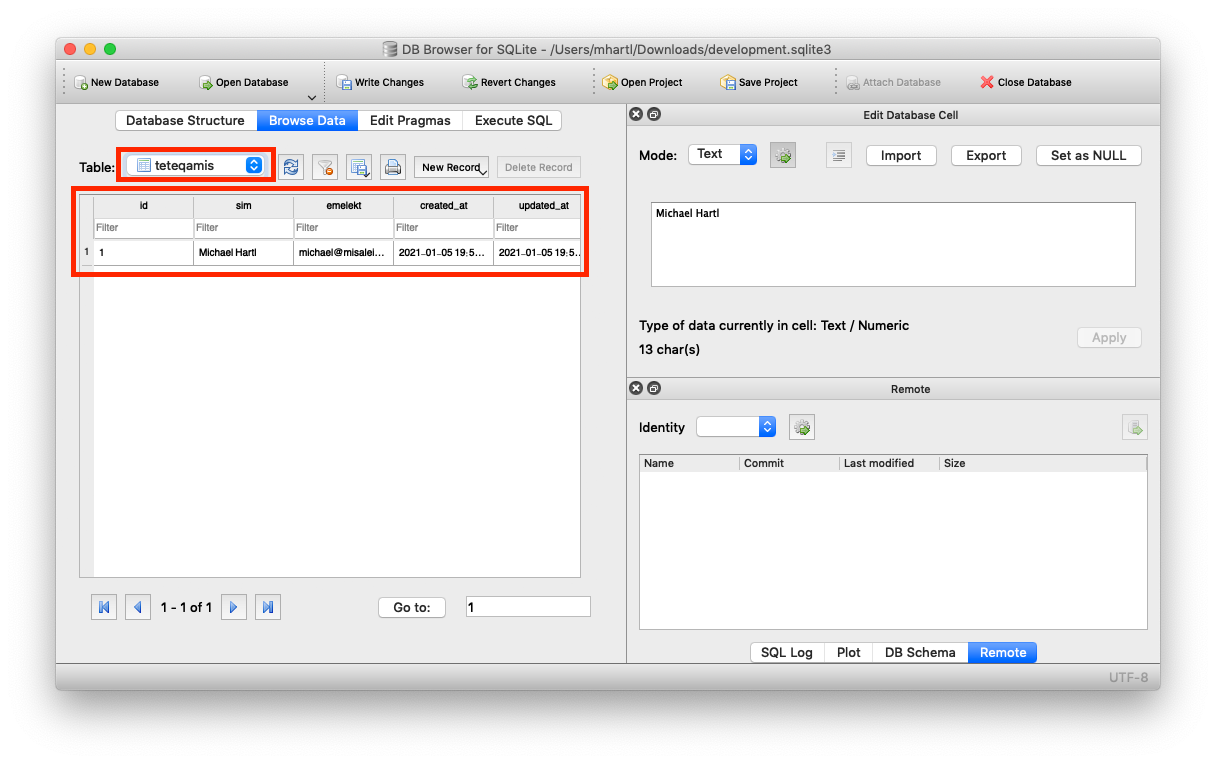Click the word wrap icon in cell editor
Viewport: 1216px width, 764px height.
pos(839,155)
